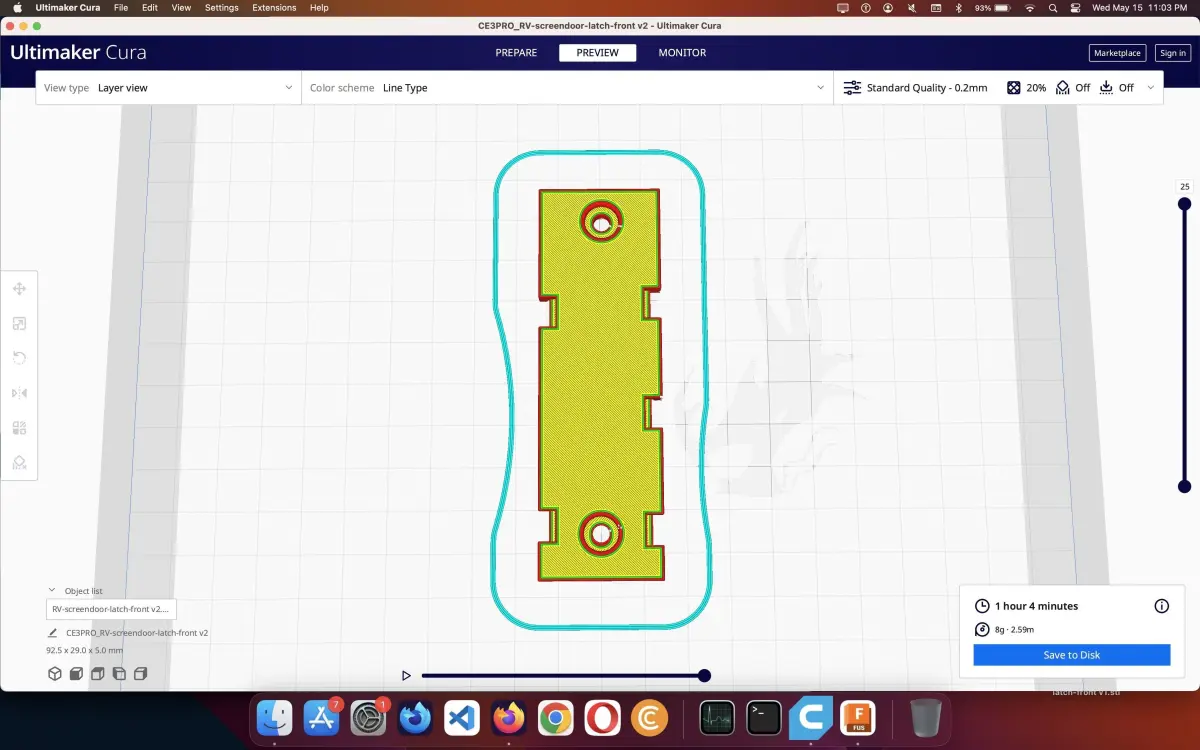Click the Spotlight search icon in menu bar
Image resolution: width=1200 pixels, height=750 pixels.
click(1054, 8)
